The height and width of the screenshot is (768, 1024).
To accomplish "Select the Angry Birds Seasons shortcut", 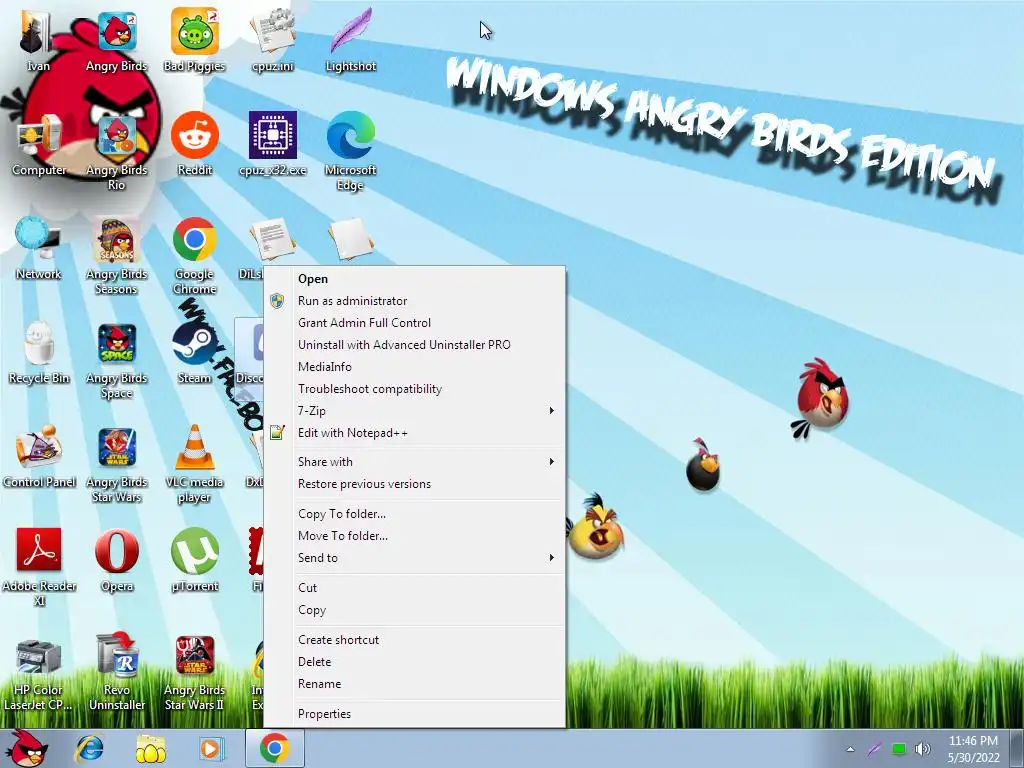I will point(116,256).
